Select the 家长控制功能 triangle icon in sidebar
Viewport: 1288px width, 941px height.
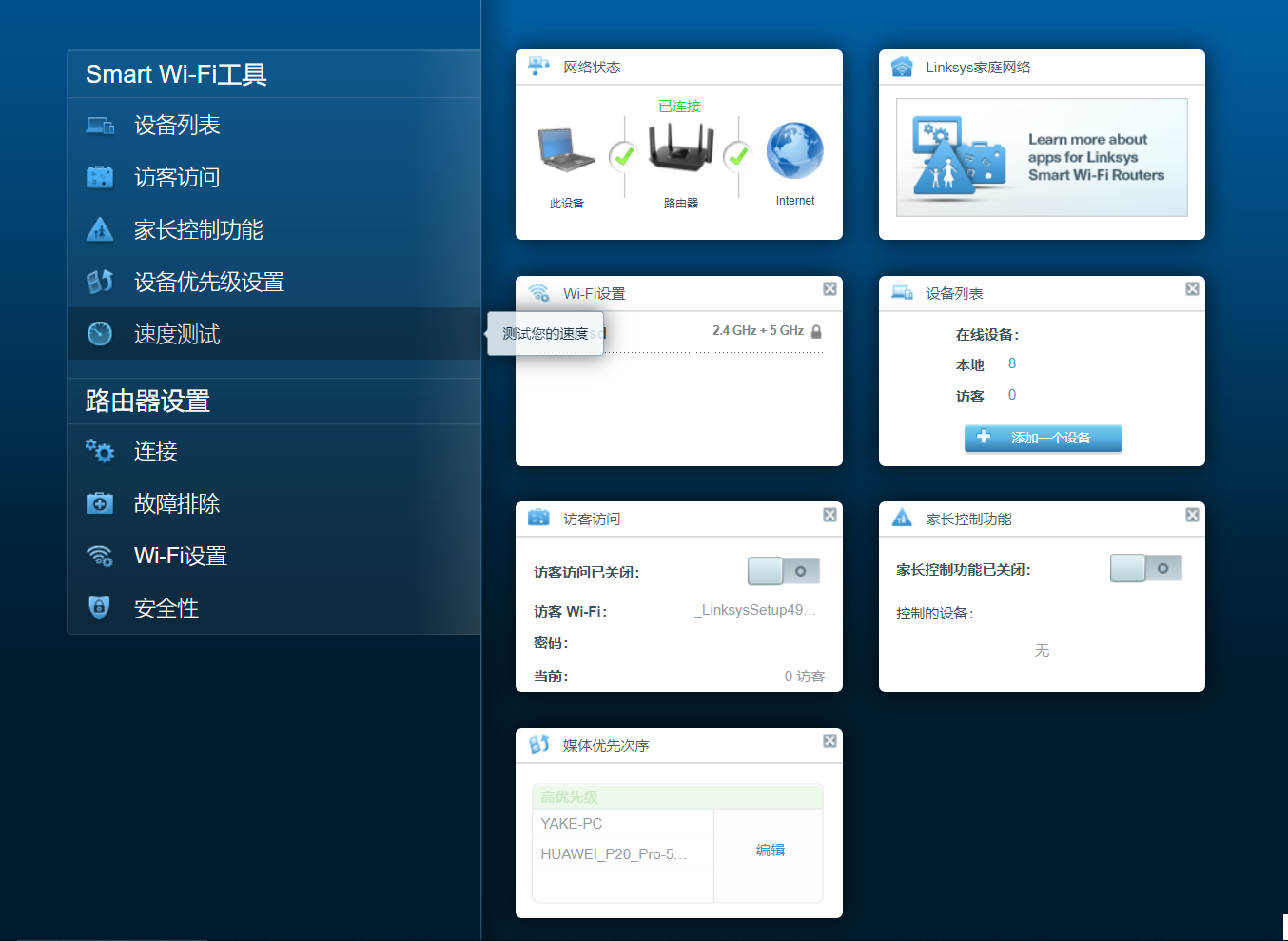[100, 229]
